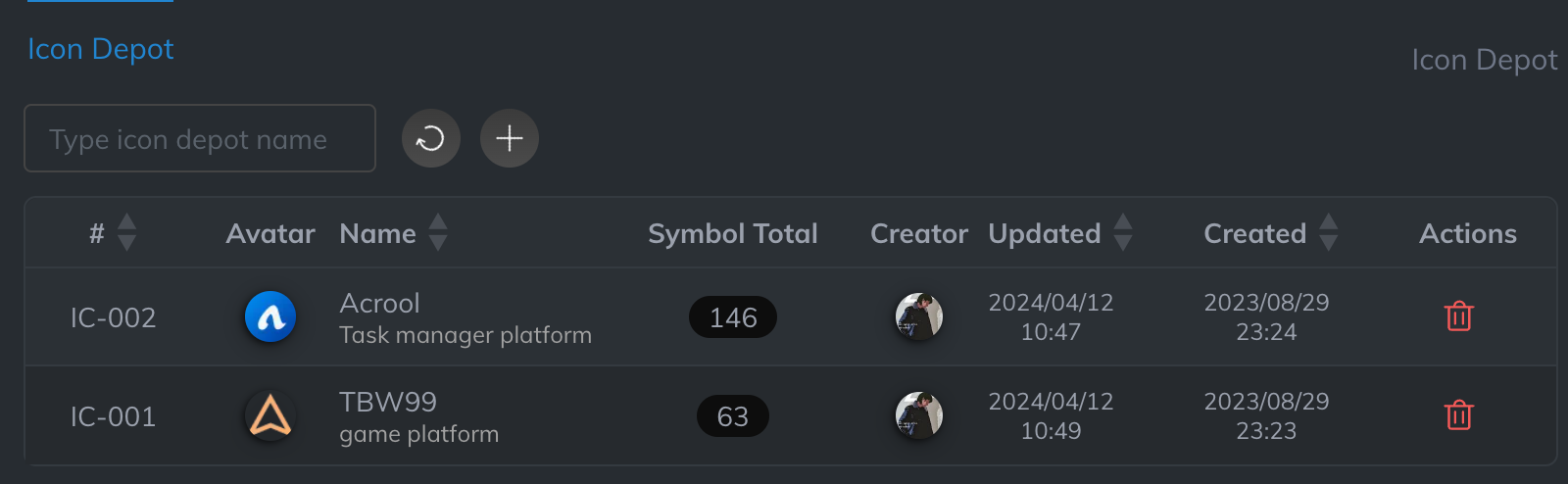Open the Icon Depot tab

(x=100, y=49)
